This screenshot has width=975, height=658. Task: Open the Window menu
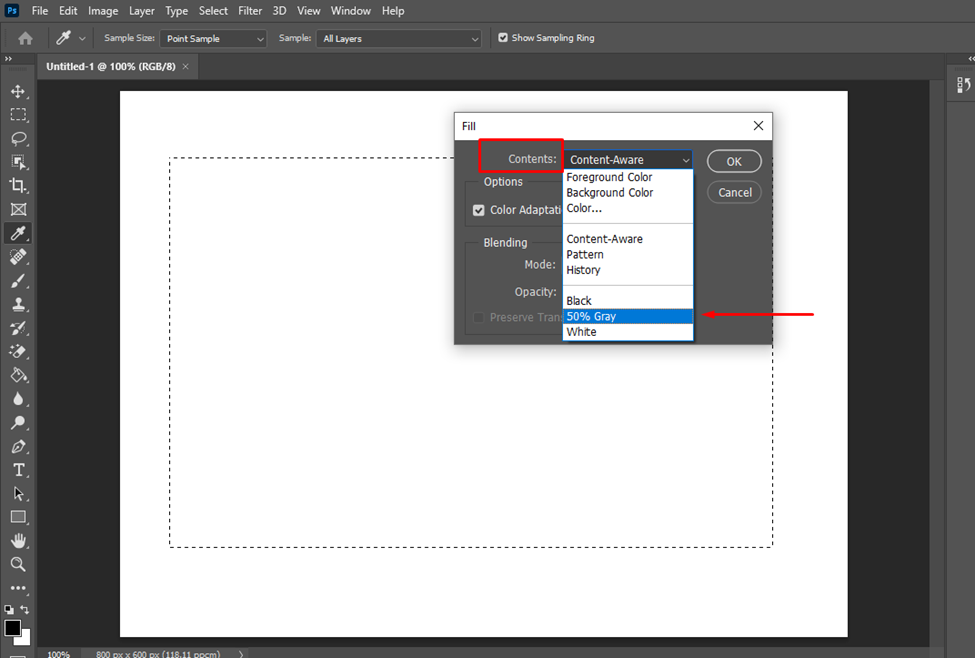point(351,11)
